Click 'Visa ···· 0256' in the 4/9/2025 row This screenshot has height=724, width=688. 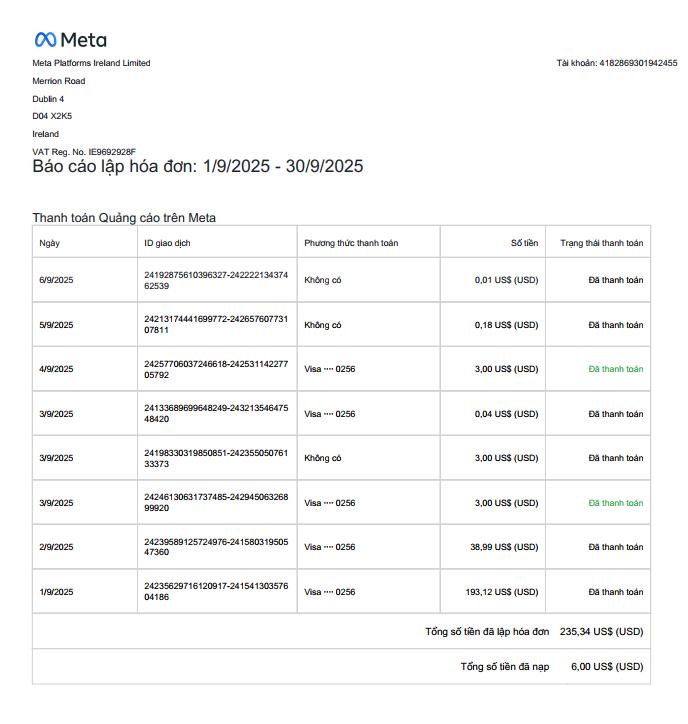(x=330, y=369)
